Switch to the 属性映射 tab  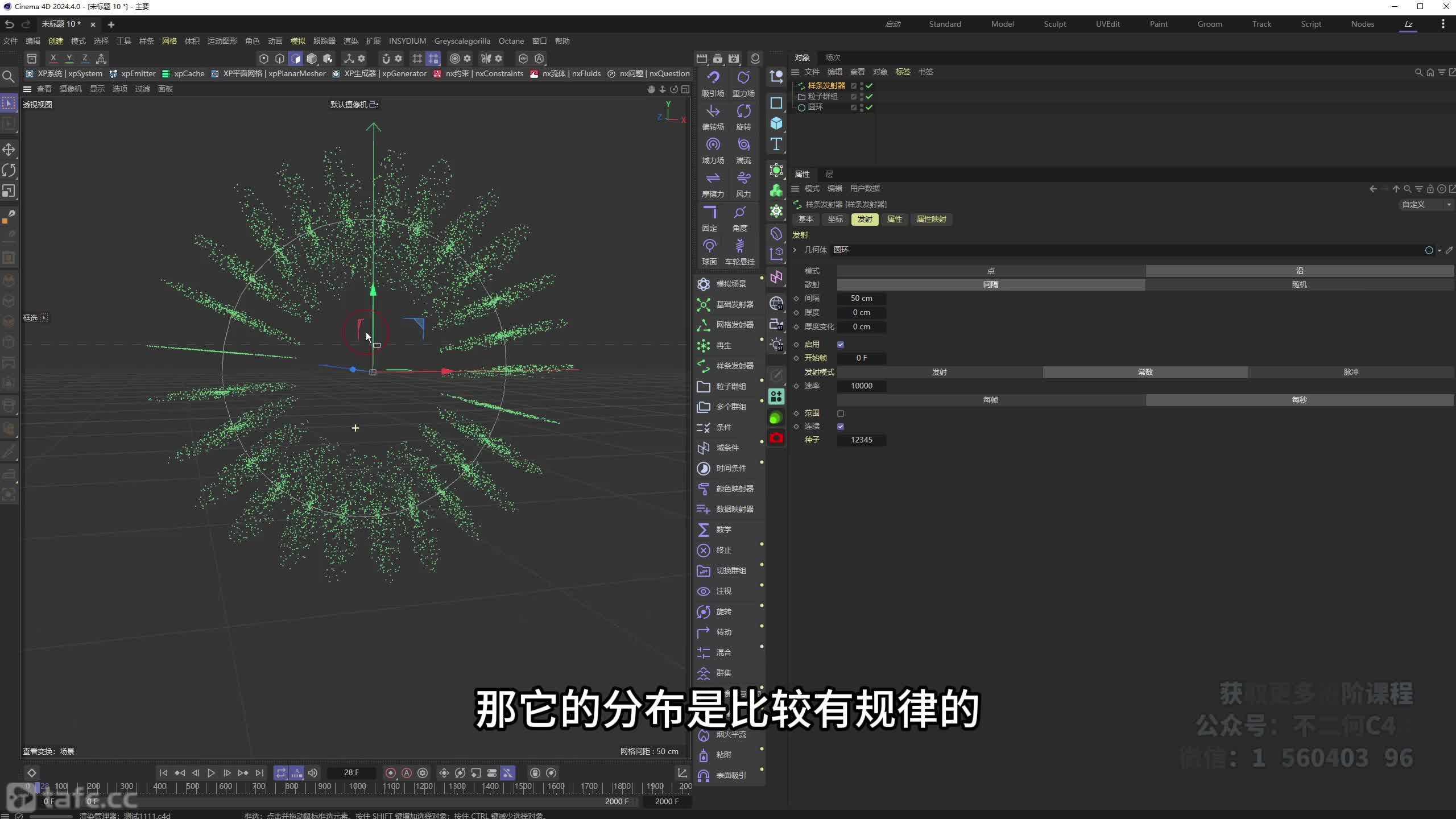point(931,219)
